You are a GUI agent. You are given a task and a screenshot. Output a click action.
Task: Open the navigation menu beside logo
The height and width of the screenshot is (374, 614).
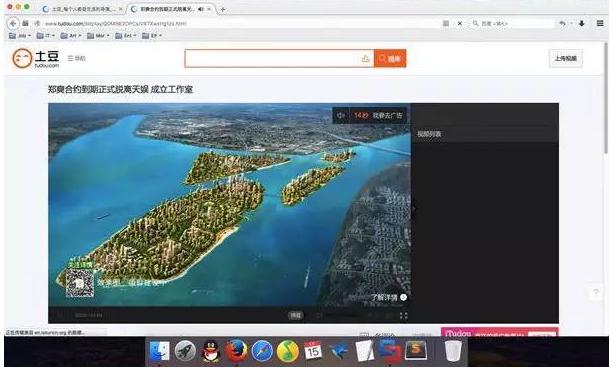click(x=76, y=58)
